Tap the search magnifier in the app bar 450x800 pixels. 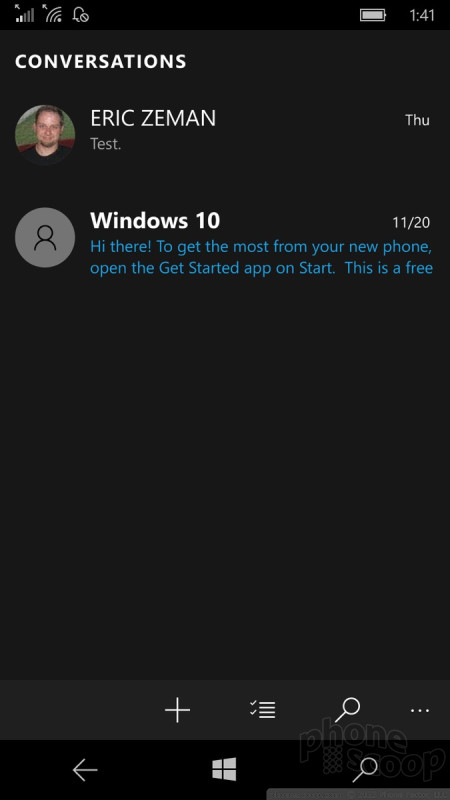(x=347, y=710)
